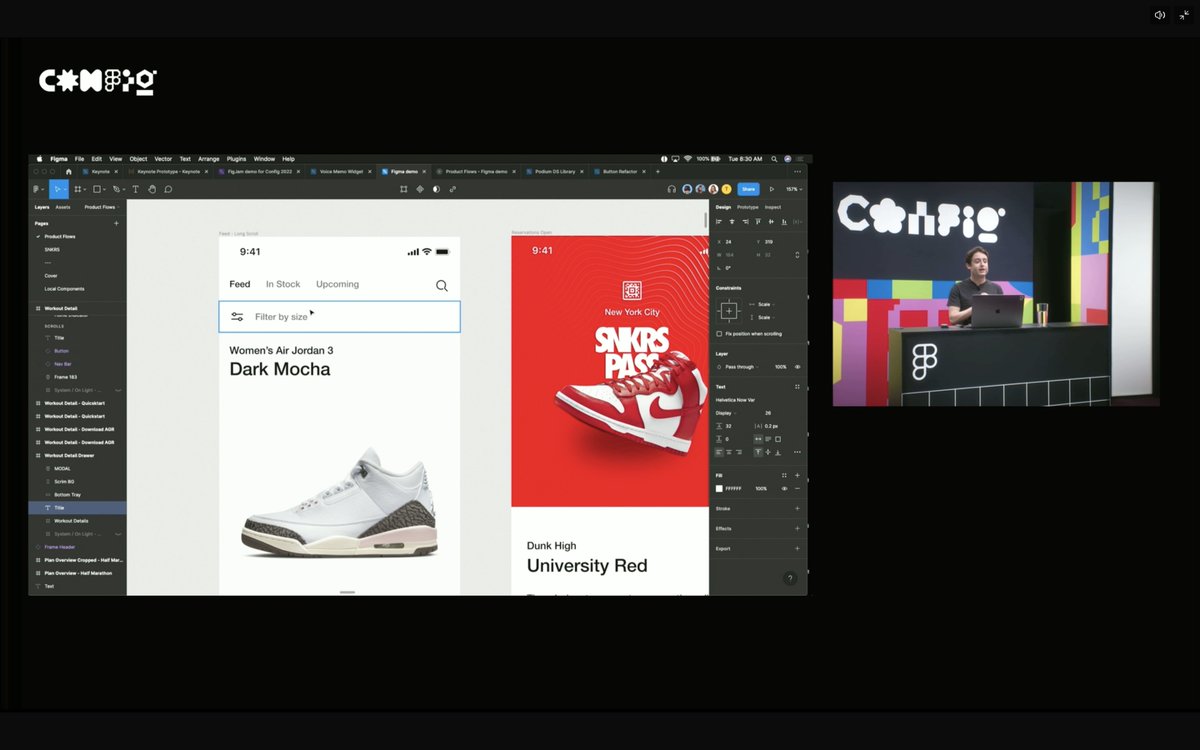Click the Wi-Fi icon in menu bar

click(688, 159)
